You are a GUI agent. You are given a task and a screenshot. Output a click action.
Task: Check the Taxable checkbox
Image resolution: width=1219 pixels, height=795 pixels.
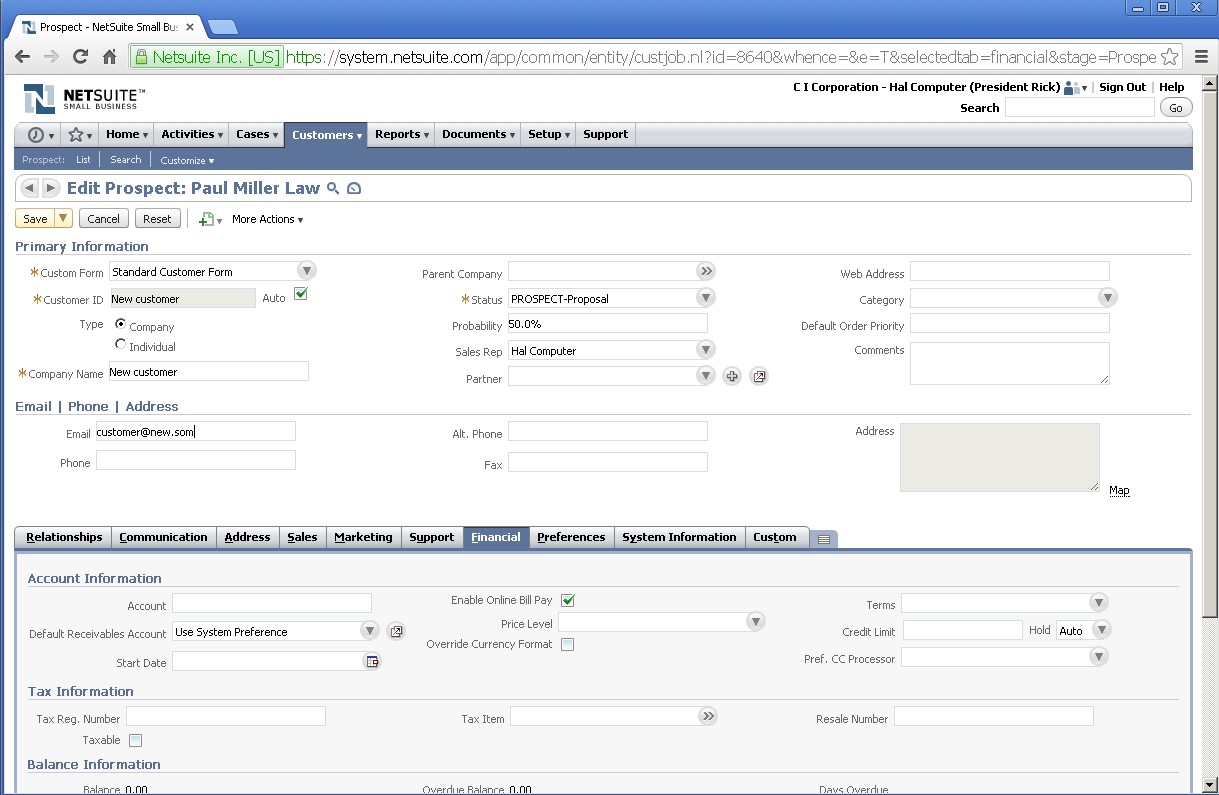136,740
